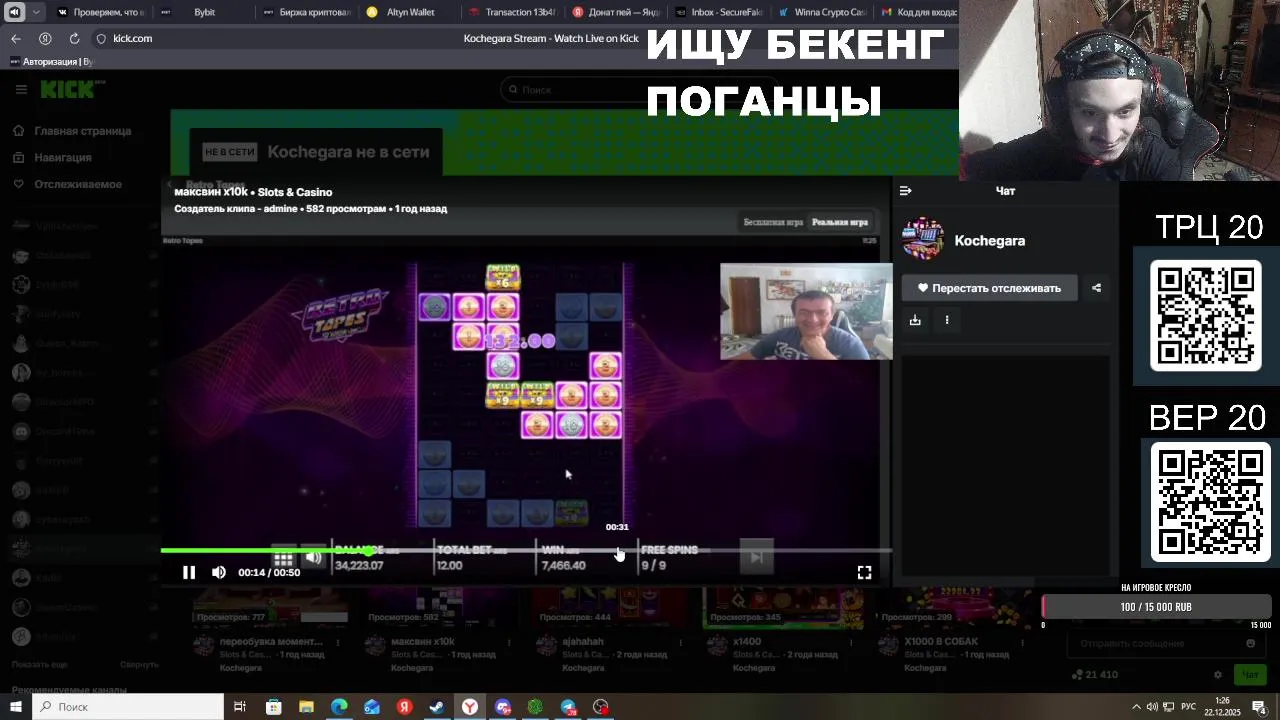This screenshot has height=720, width=1280.
Task: Switch the РУС keyboard language indicator
Action: click(x=1188, y=707)
